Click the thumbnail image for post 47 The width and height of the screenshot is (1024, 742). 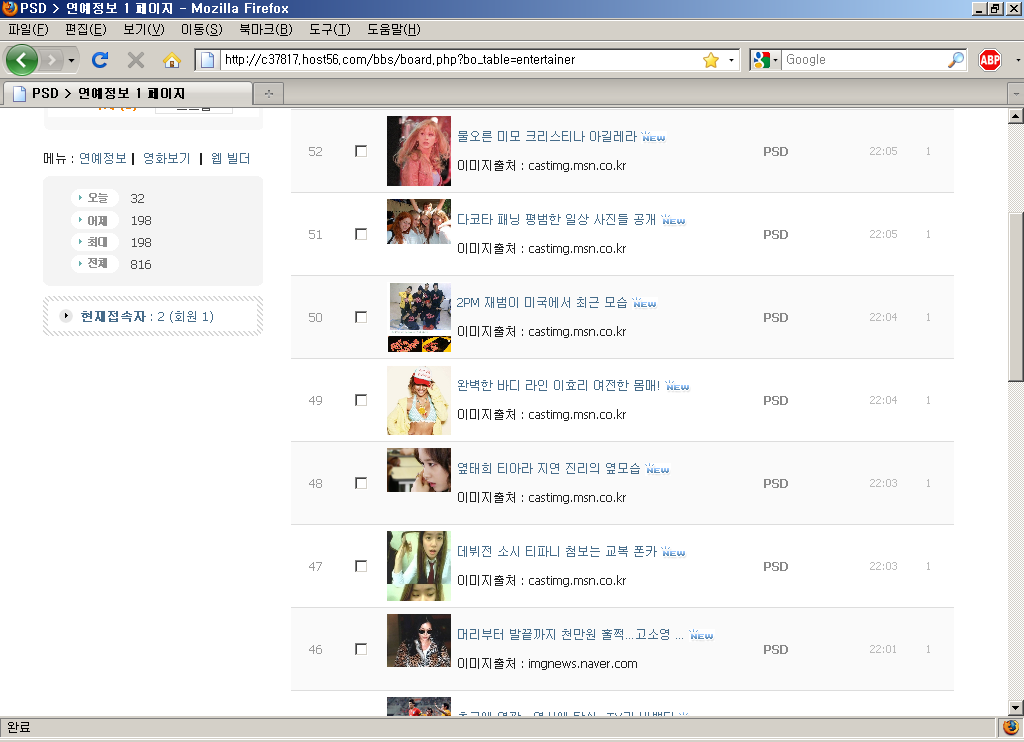click(x=418, y=566)
